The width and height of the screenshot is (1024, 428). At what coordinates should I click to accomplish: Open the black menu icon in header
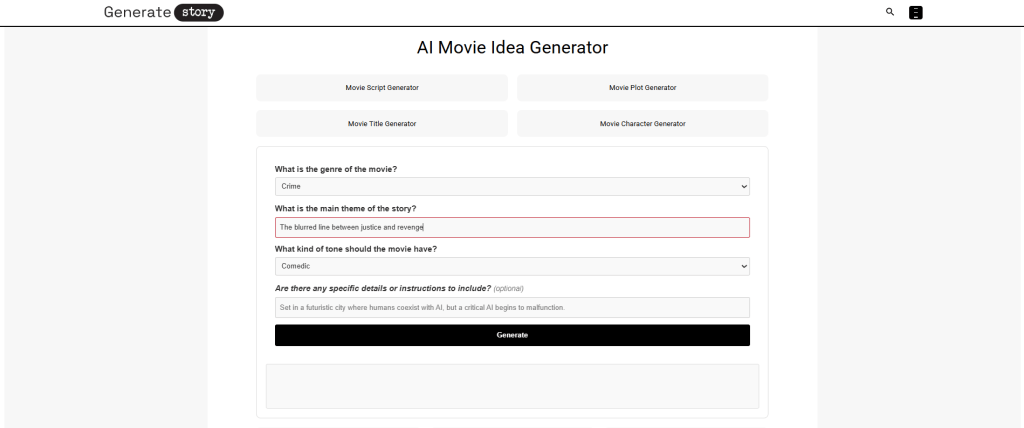(x=915, y=13)
